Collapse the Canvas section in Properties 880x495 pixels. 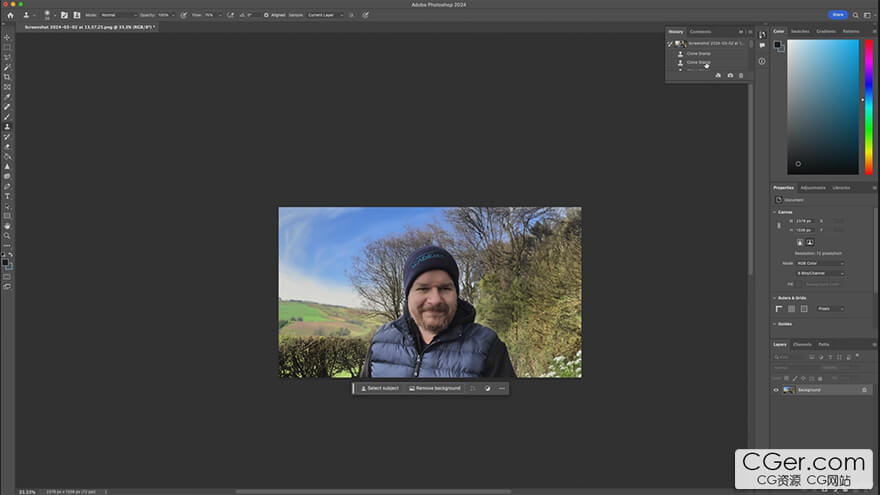point(775,212)
